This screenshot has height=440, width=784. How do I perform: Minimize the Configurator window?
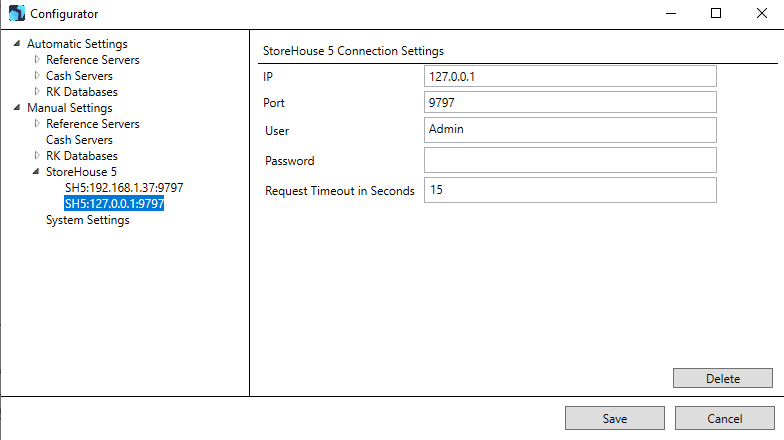click(671, 14)
